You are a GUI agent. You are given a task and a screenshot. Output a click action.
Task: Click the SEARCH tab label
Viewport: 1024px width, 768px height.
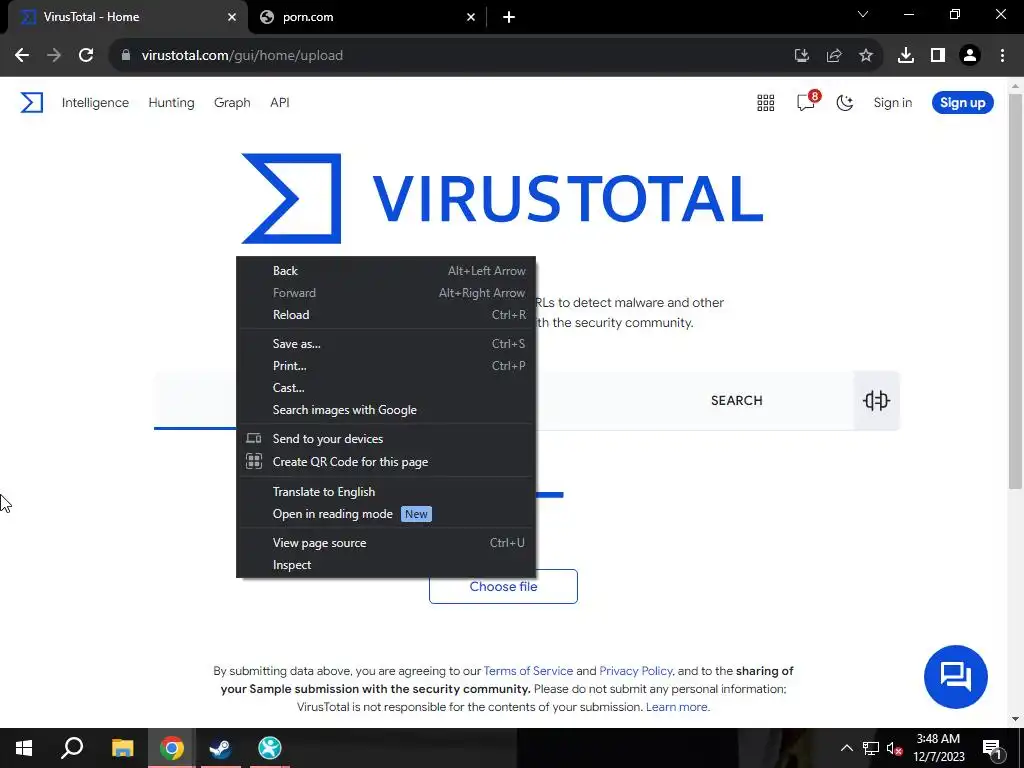click(737, 400)
